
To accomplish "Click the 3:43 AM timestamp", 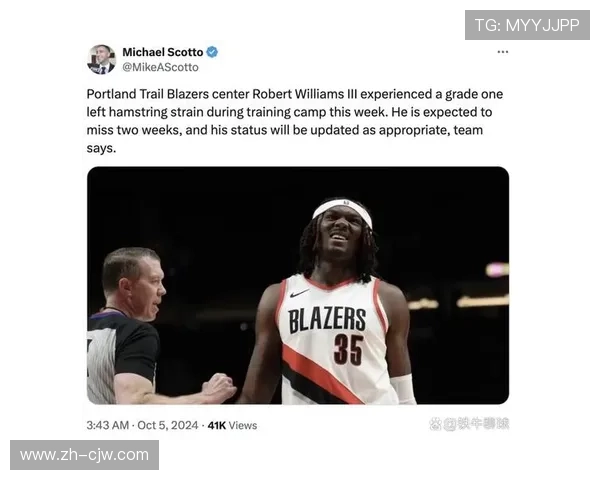I will 108,425.
